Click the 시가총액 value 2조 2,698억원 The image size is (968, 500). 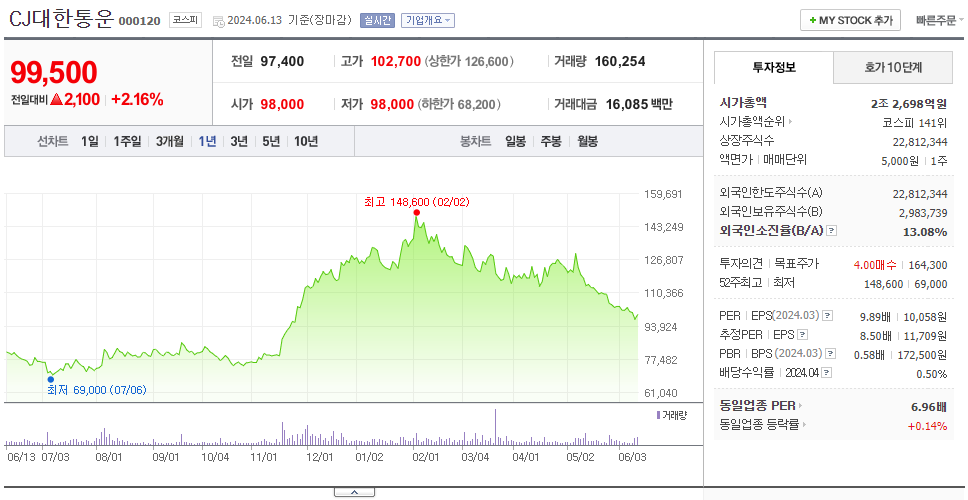909,104
